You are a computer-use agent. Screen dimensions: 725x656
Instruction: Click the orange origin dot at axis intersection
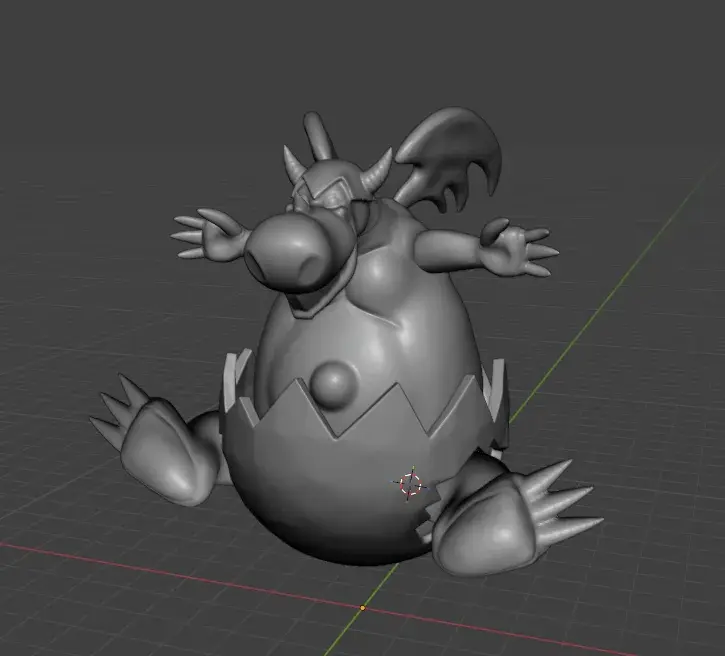362,608
